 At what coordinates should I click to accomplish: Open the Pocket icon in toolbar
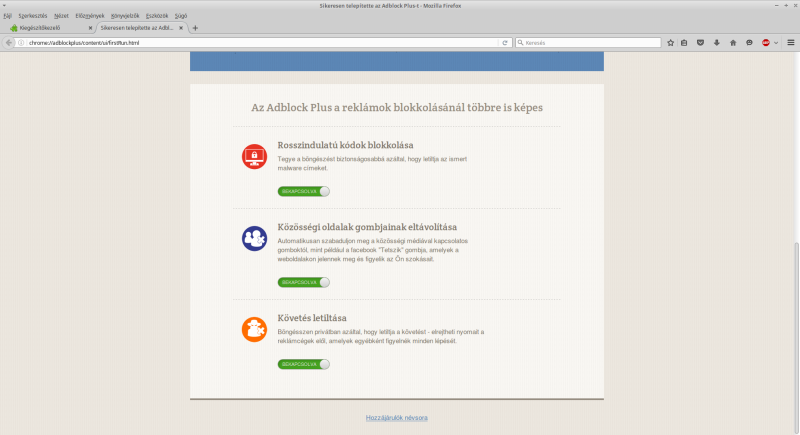[701, 43]
